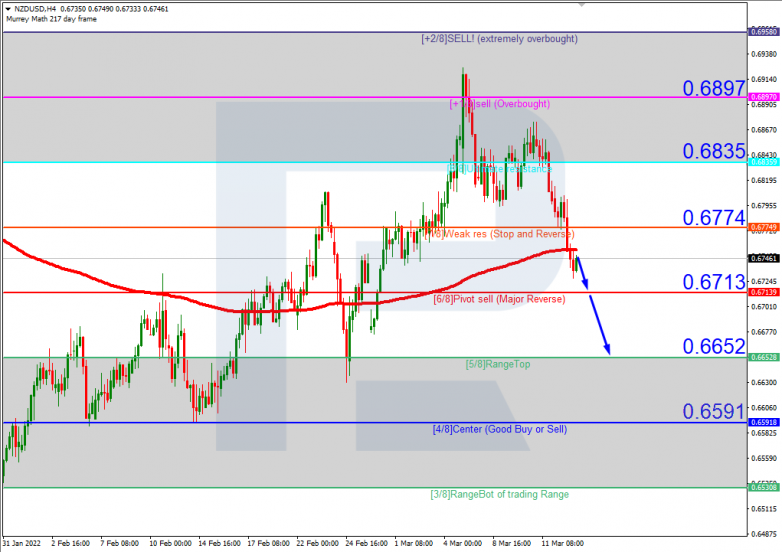Viewport: 782px width, 552px height.
Task: Select the 'Murrey Math 217 day frame' indicator label
Action: 51,19
